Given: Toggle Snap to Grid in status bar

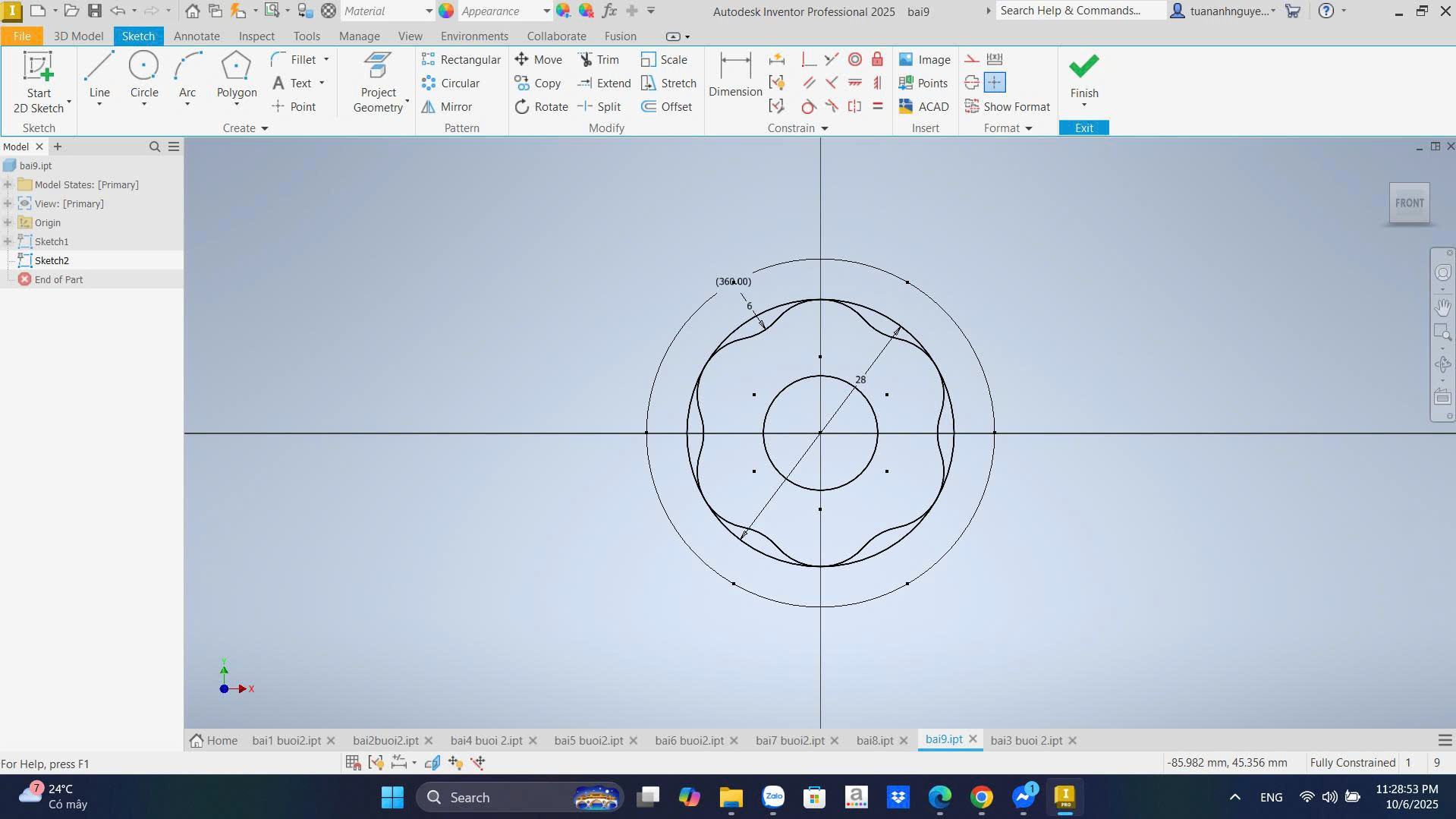Looking at the screenshot, I should (x=353, y=763).
